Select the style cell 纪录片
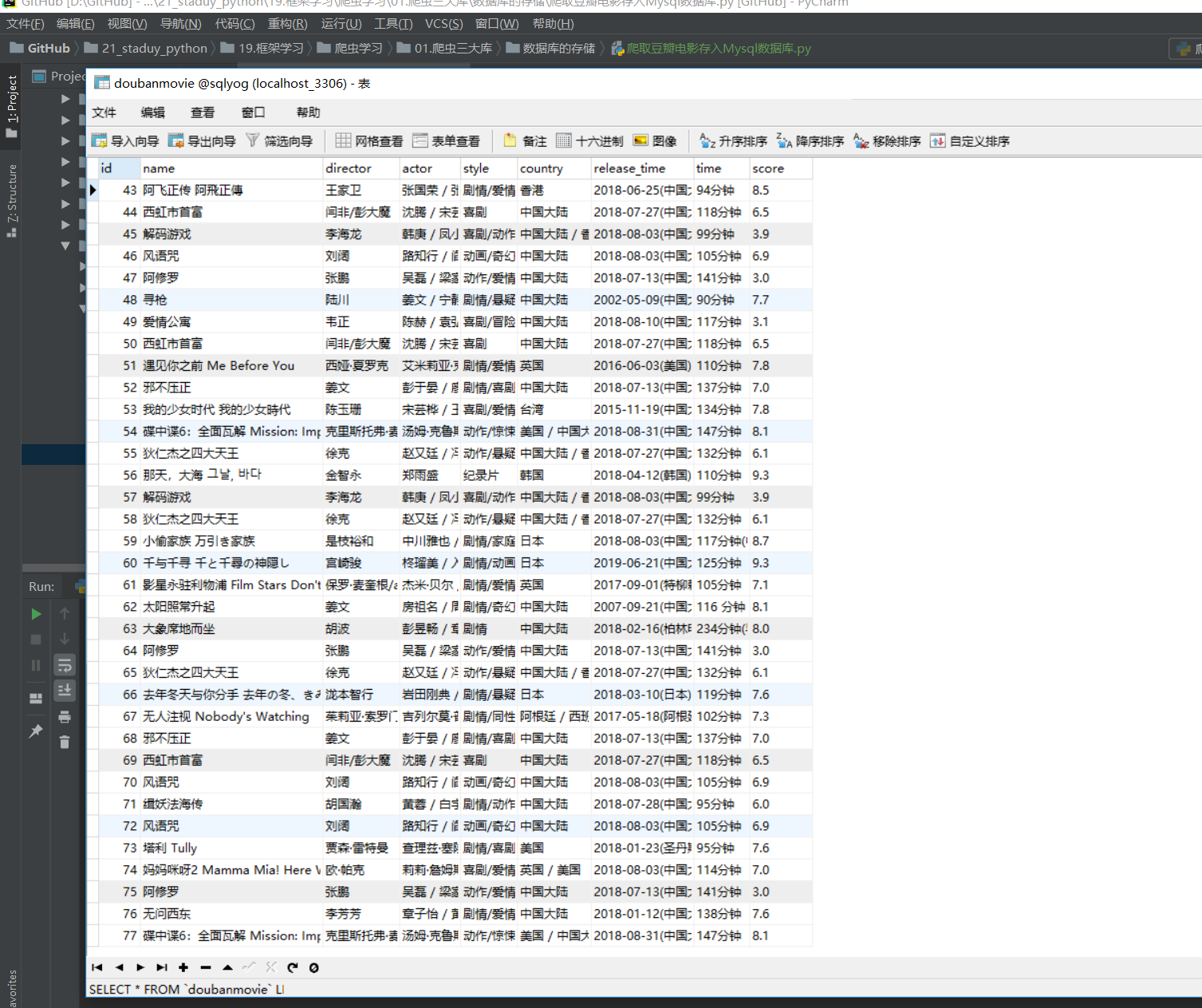The height and width of the screenshot is (1008, 1202). pyautogui.click(x=489, y=475)
